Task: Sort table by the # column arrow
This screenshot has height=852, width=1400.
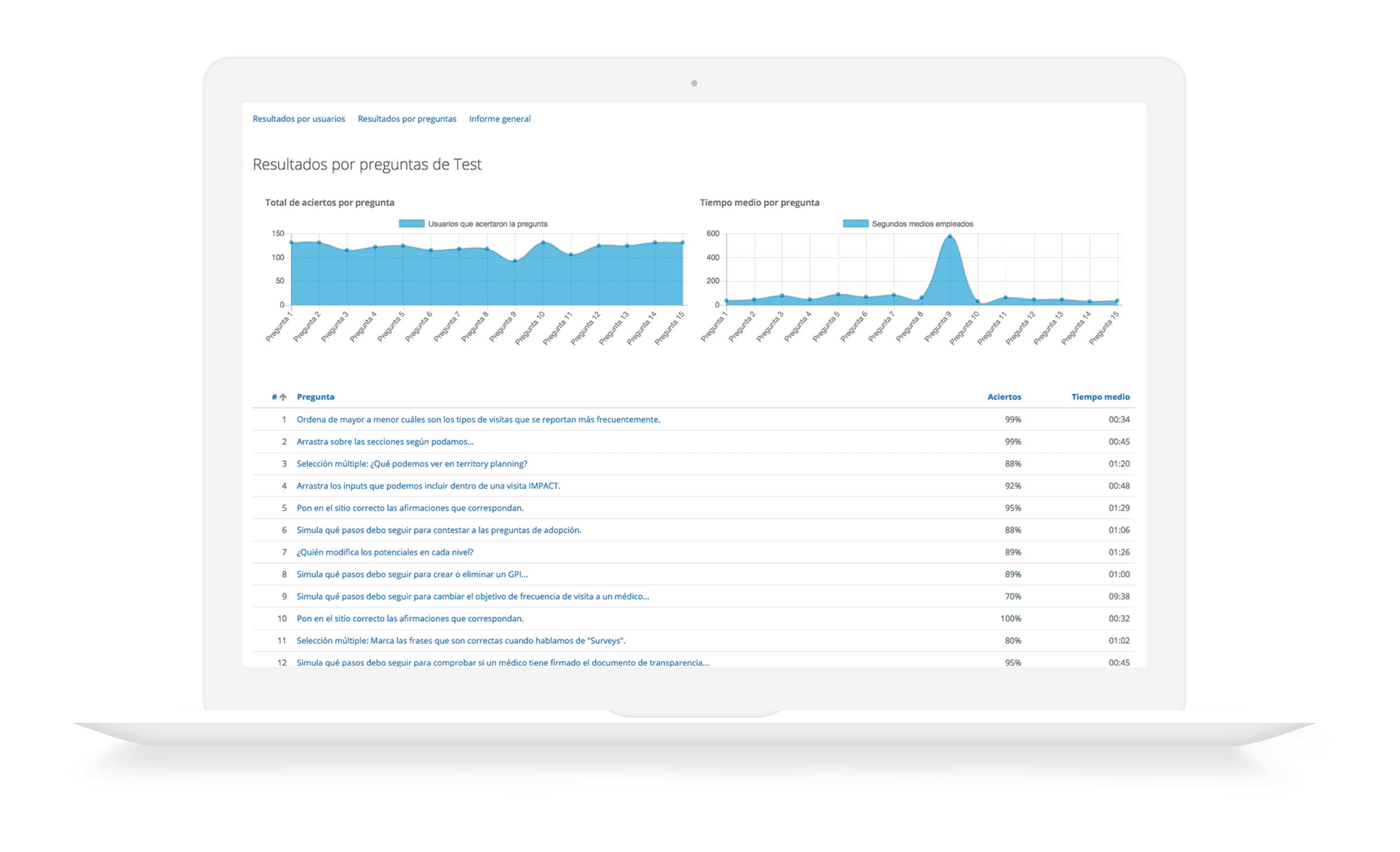Action: pyautogui.click(x=283, y=397)
